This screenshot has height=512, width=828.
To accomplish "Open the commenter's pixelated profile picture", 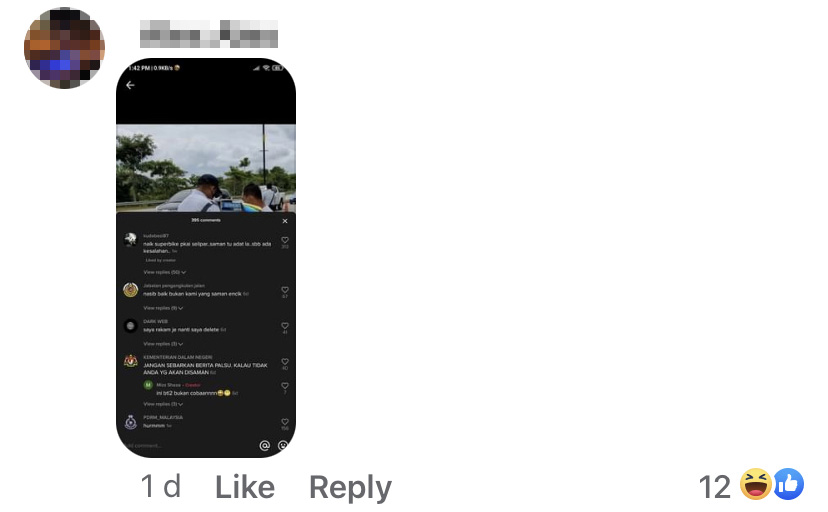I will [x=64, y=48].
